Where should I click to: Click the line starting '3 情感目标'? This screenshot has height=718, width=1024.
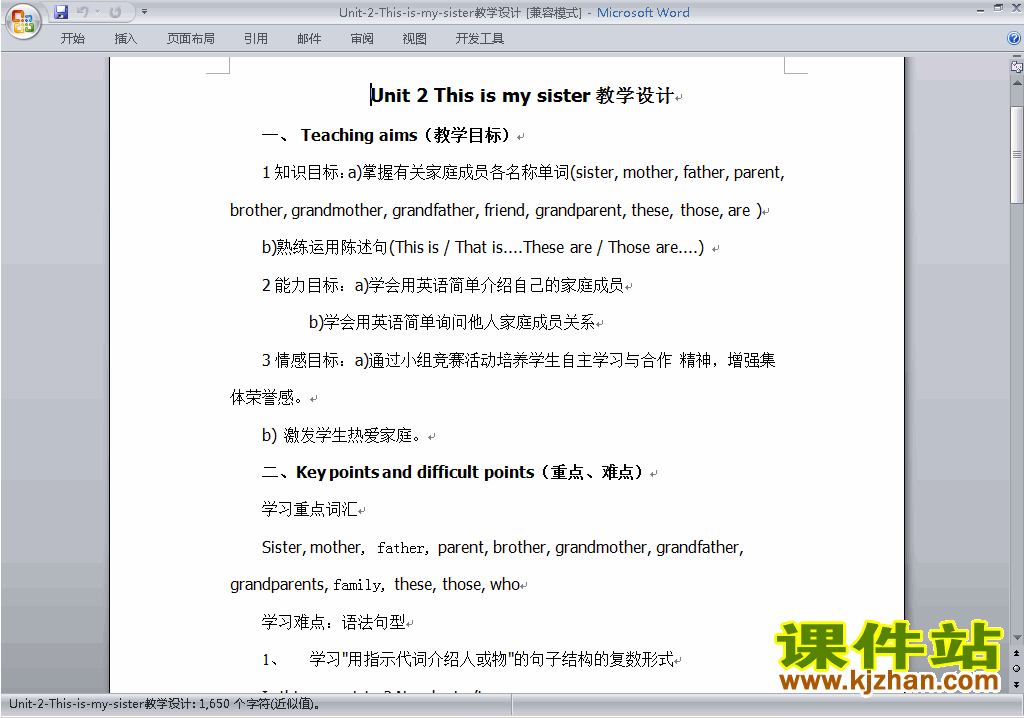[x=519, y=361]
